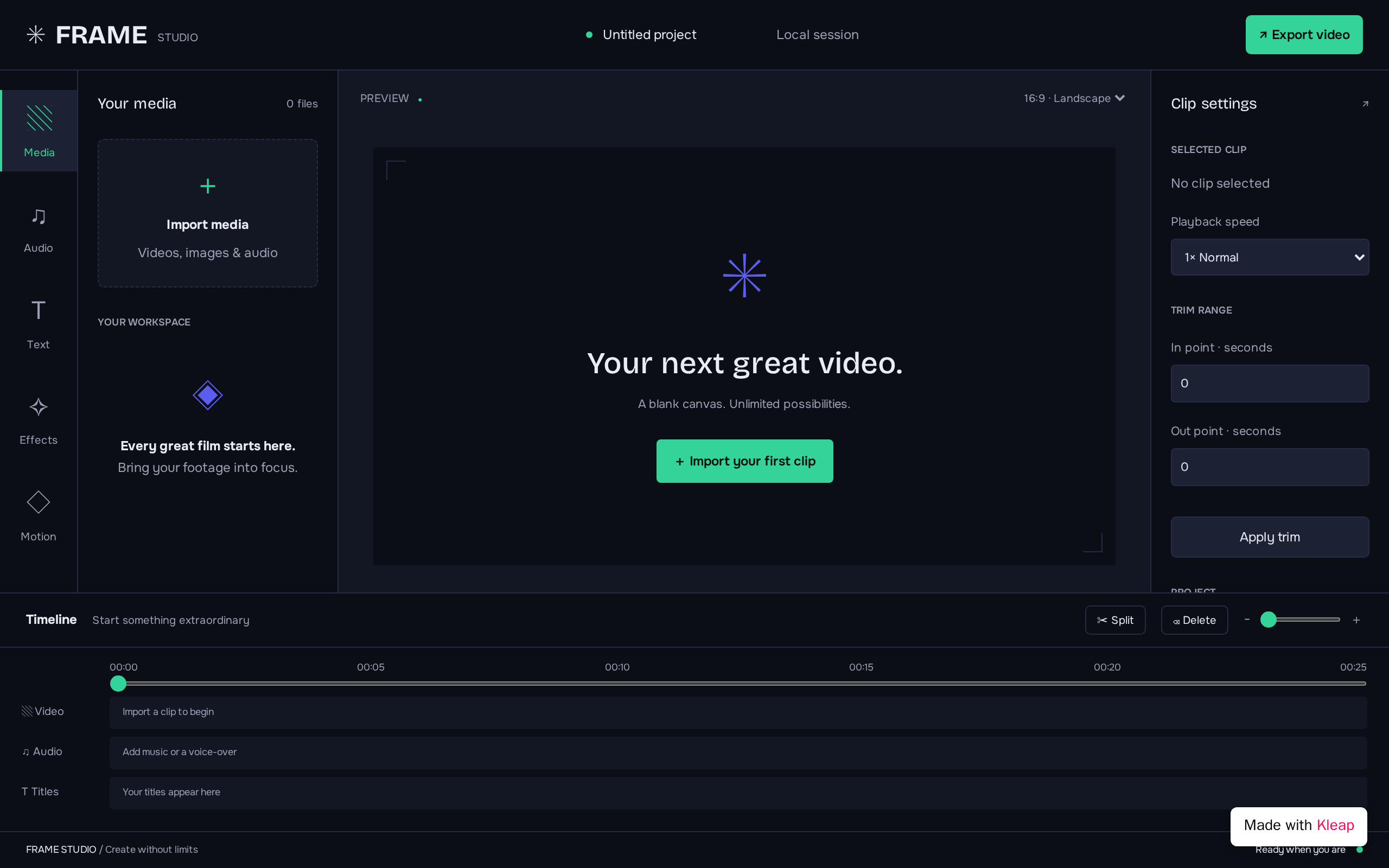The width and height of the screenshot is (1389, 868).
Task: Click the purple diamond workspace icon
Action: tap(207, 395)
